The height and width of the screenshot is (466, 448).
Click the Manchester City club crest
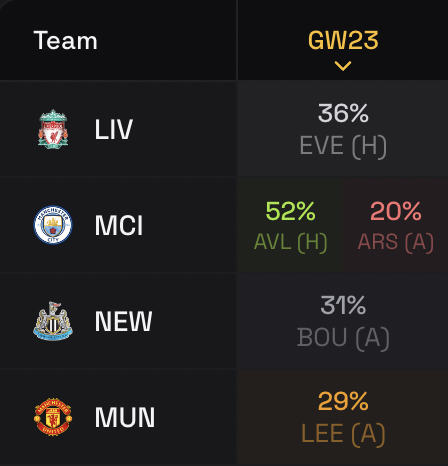pyautogui.click(x=53, y=225)
